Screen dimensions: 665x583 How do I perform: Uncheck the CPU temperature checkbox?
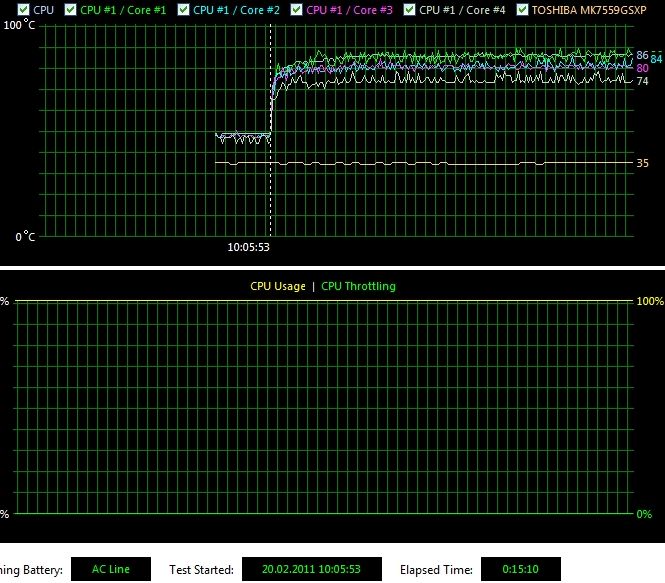(x=23, y=9)
